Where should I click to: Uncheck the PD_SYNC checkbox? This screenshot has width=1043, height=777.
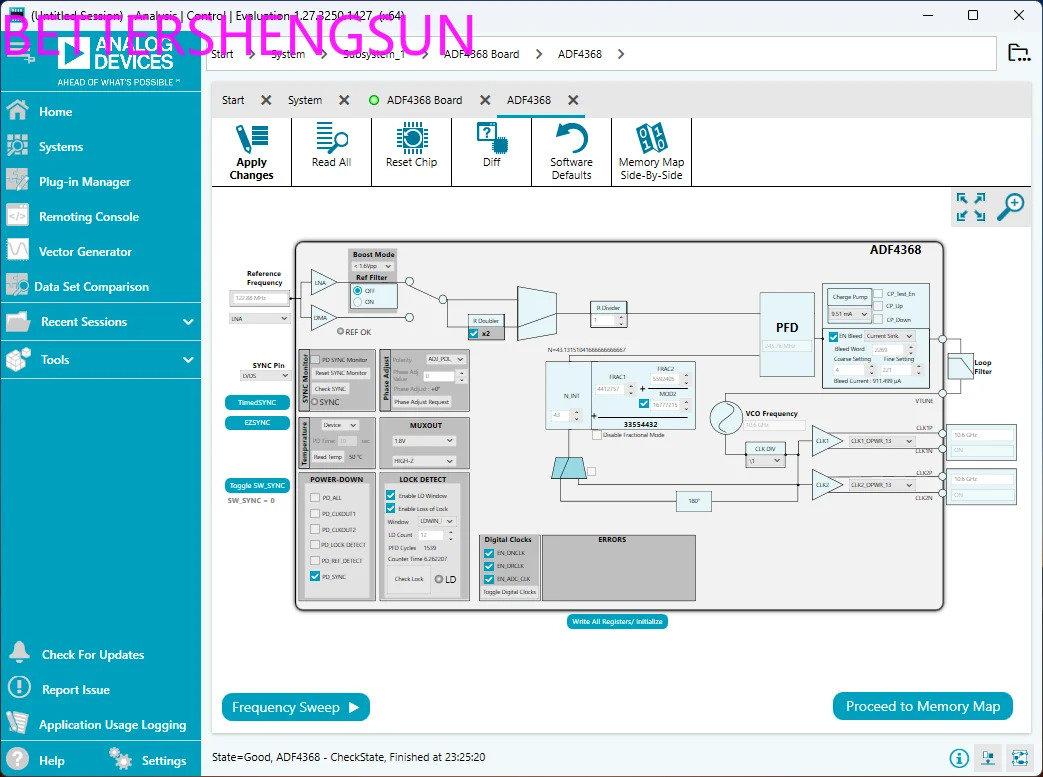[315, 576]
